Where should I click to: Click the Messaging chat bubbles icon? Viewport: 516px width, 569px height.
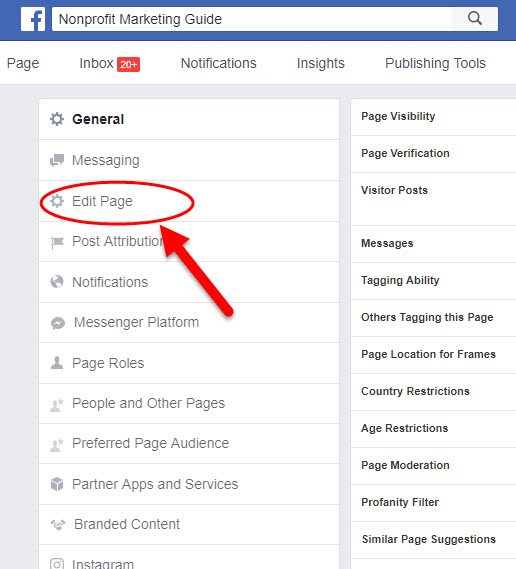click(57, 160)
